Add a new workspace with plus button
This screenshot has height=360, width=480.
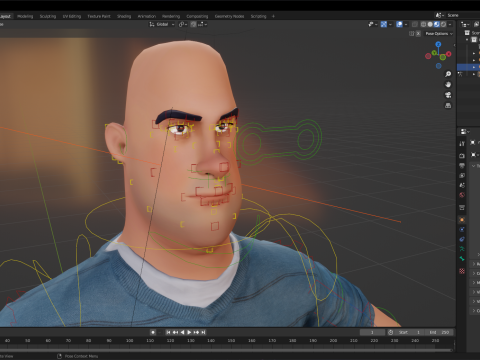(273, 16)
